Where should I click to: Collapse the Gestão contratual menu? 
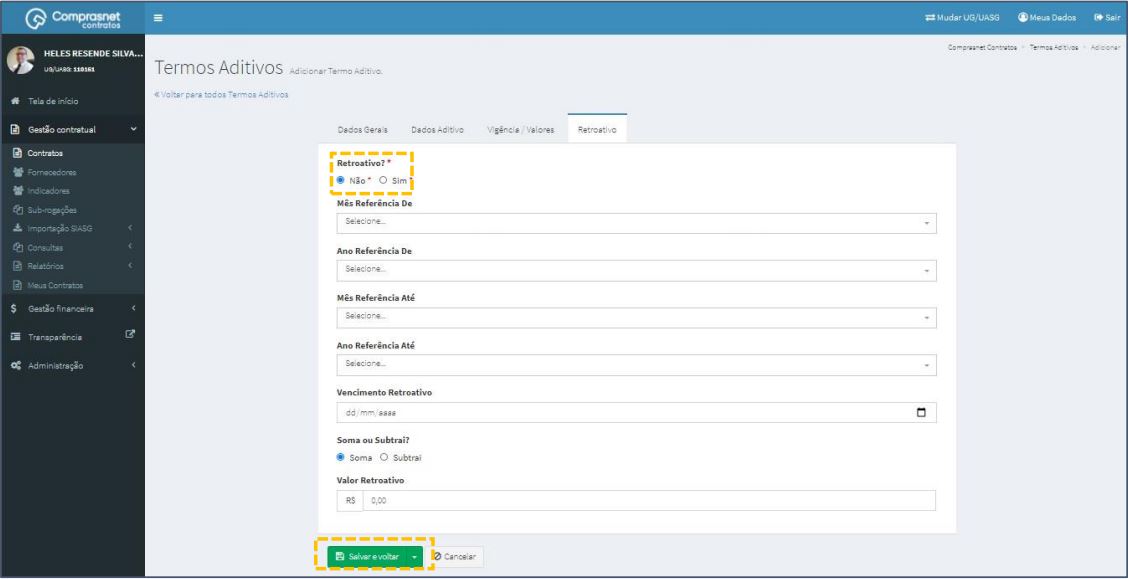[x=72, y=129]
